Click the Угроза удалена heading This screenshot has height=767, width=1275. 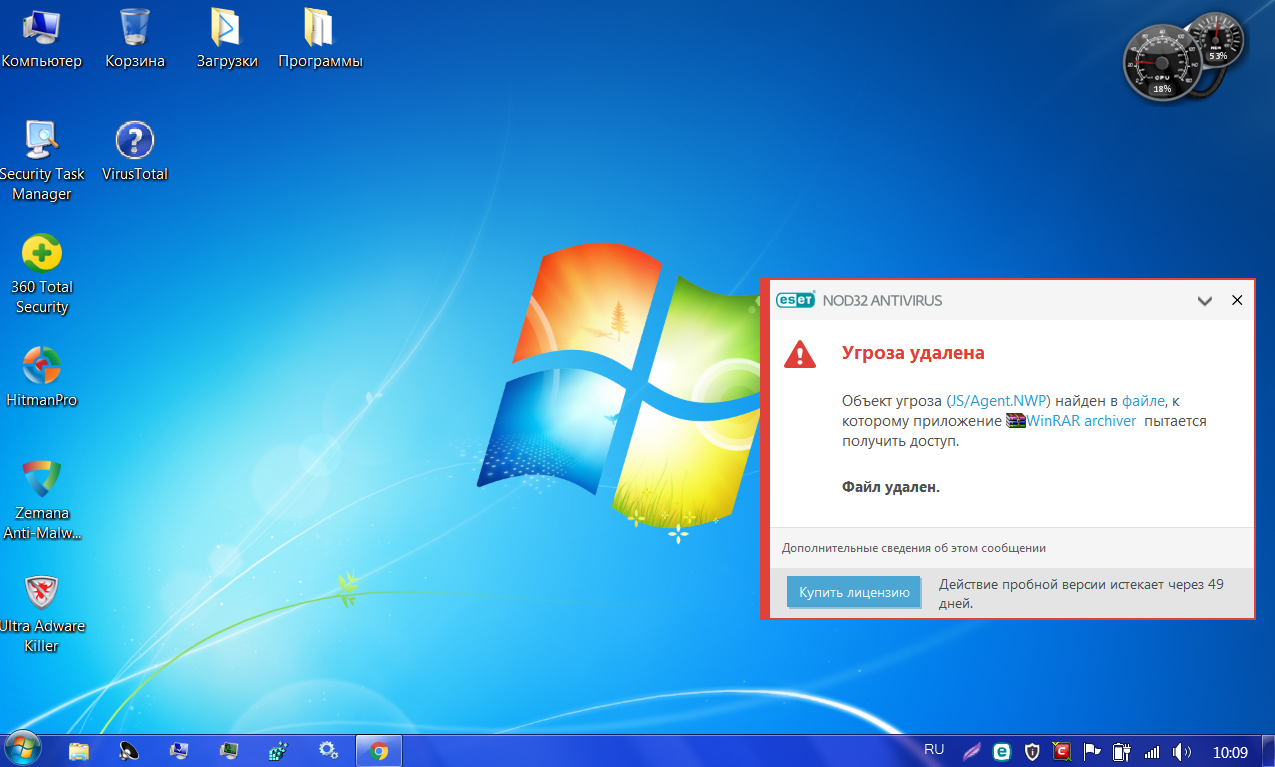(913, 352)
